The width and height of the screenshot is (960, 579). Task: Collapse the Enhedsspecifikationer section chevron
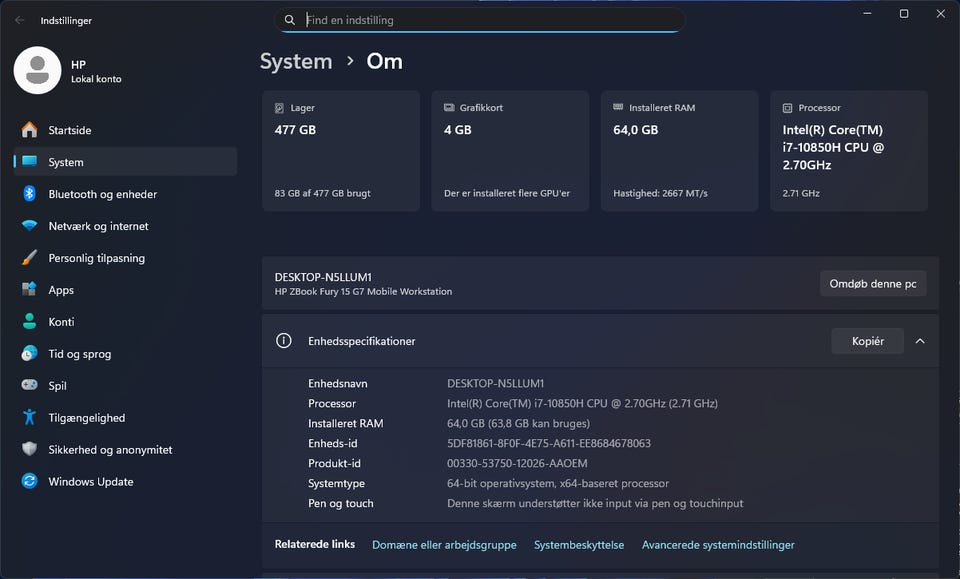920,341
